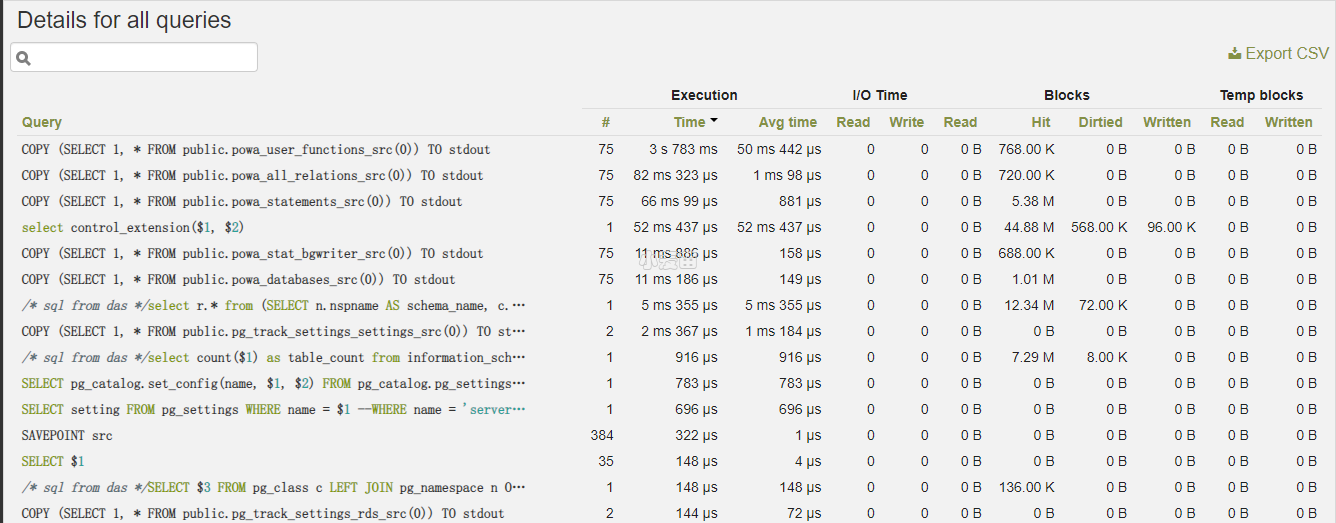Sort by I/O Time Write column

(906, 122)
